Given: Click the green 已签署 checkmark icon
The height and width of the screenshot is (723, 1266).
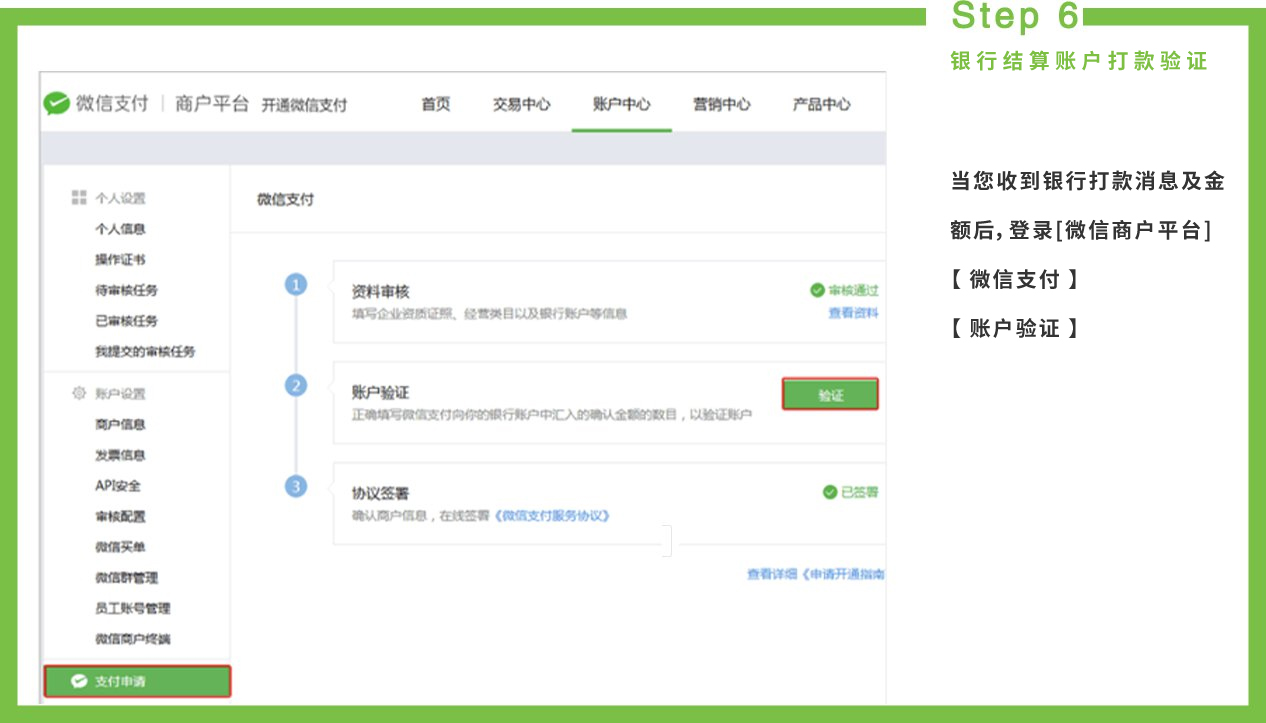Looking at the screenshot, I should (x=829, y=492).
